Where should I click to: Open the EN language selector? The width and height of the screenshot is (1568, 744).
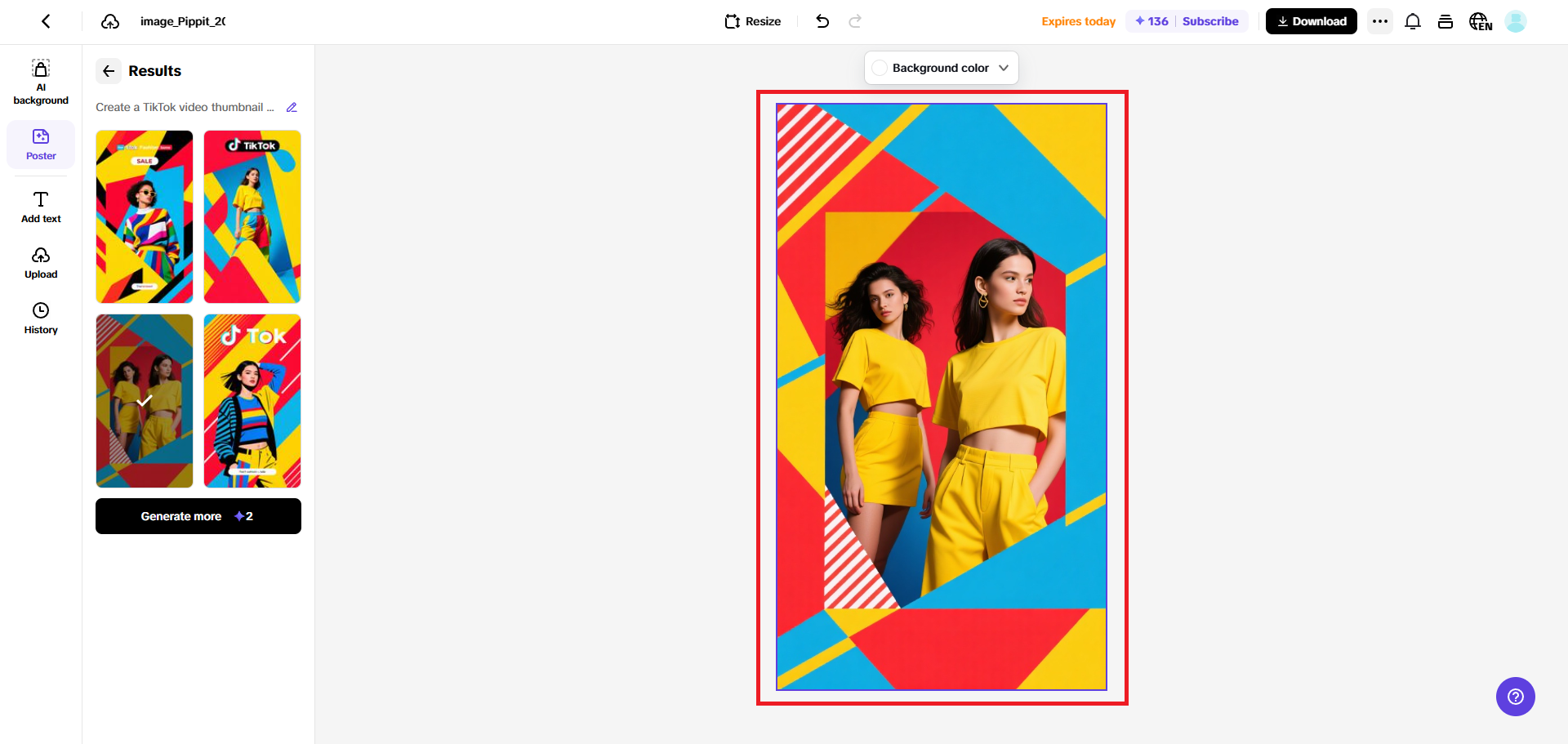click(x=1481, y=21)
